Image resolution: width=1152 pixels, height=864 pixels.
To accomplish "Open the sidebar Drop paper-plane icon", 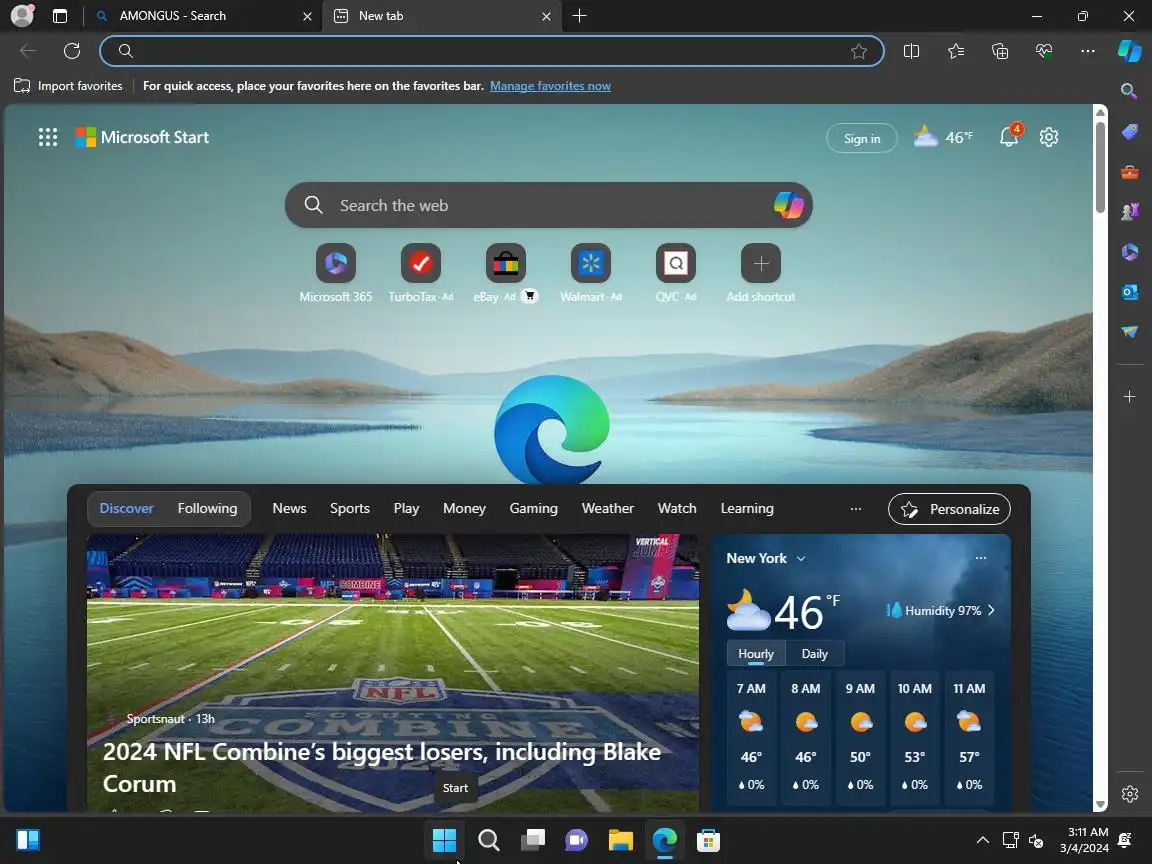I will coord(1129,332).
